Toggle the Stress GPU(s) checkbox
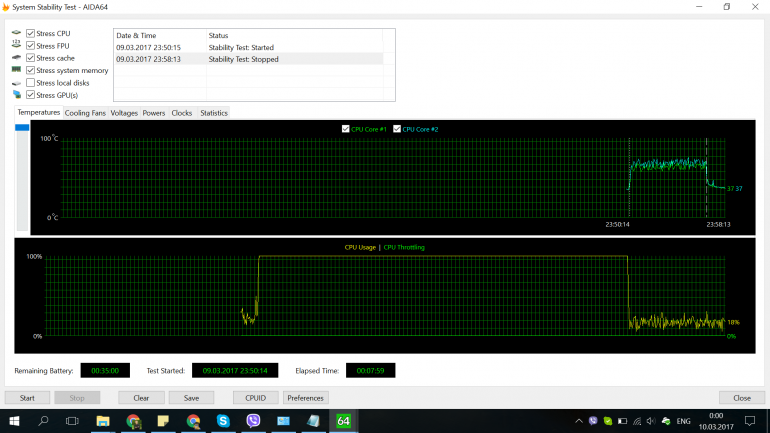 tap(30, 95)
